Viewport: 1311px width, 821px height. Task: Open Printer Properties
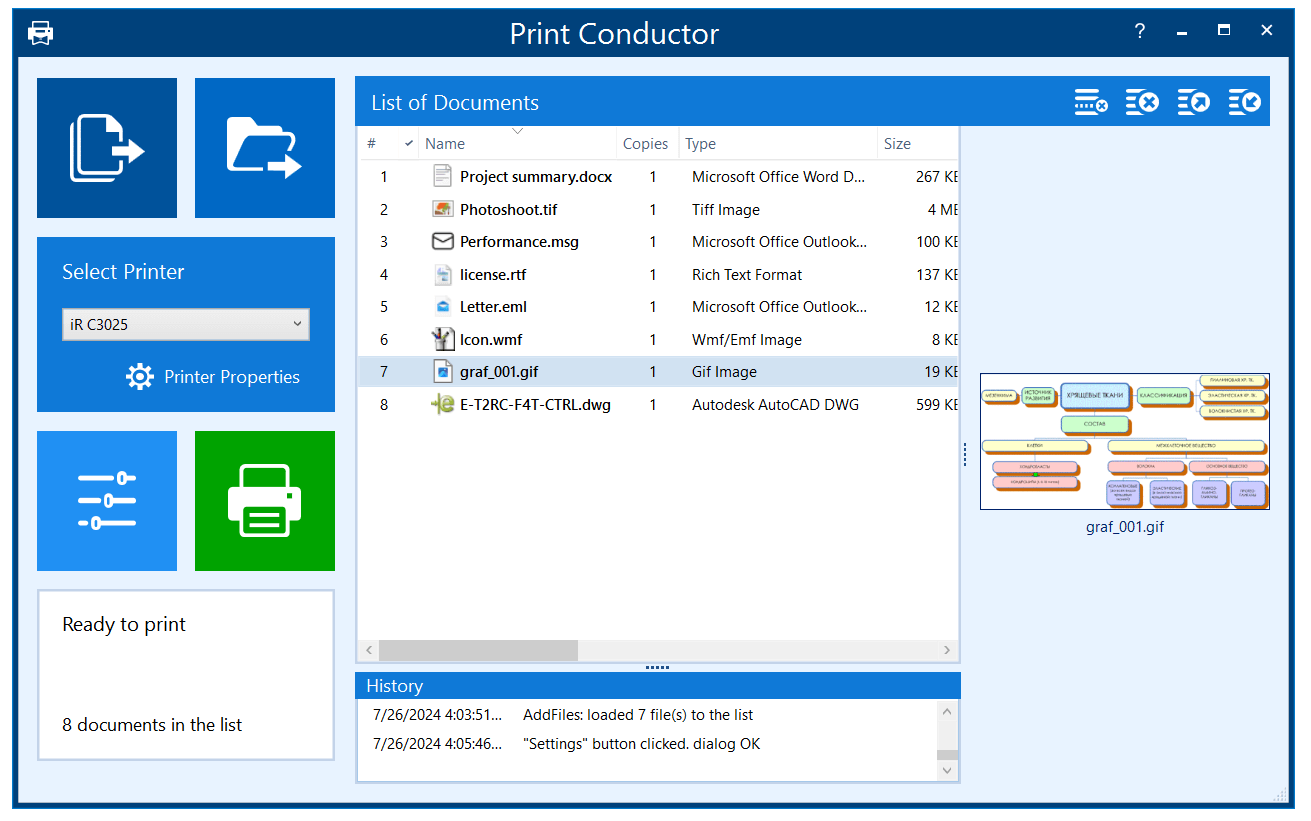[213, 377]
